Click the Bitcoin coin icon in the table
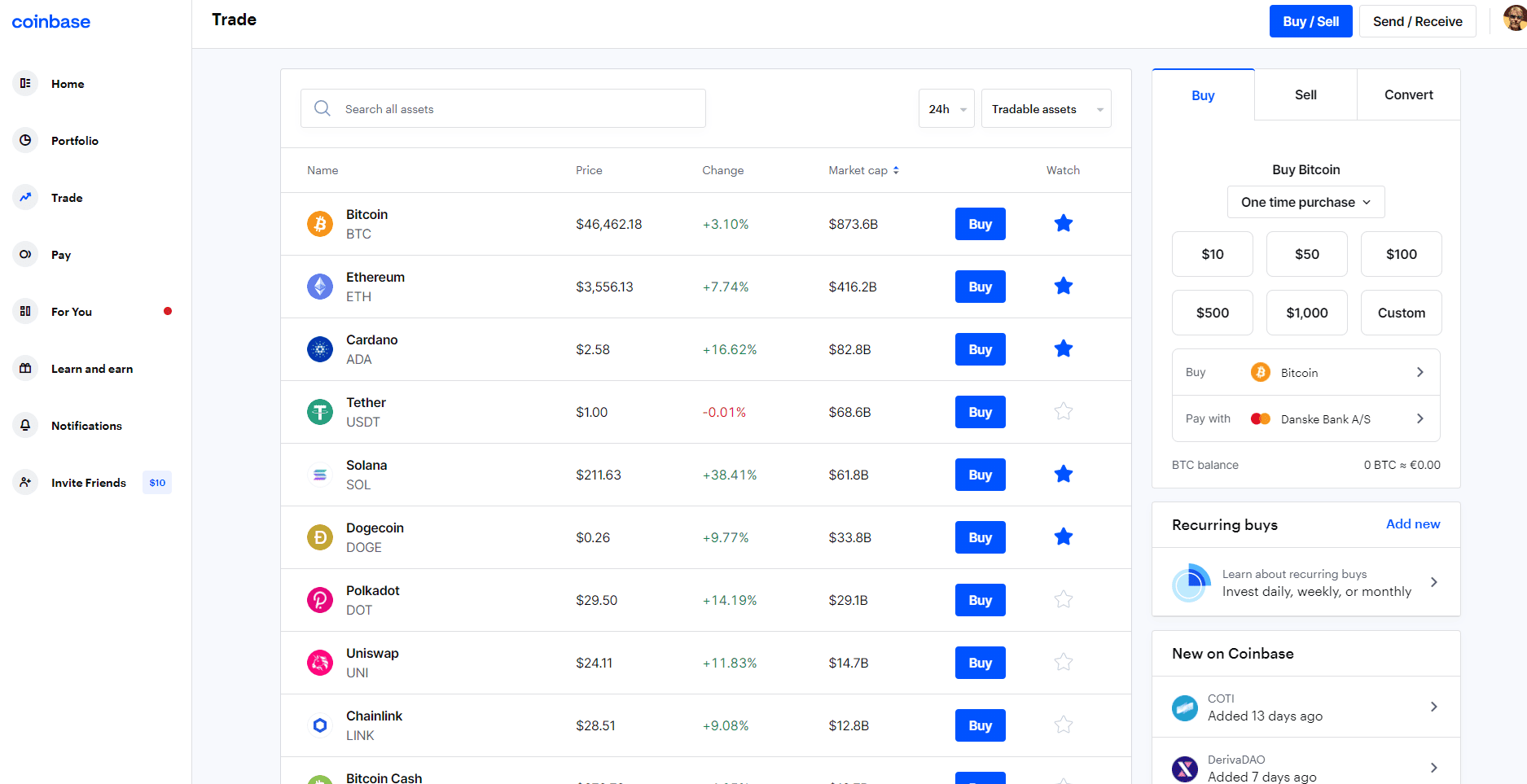1527x784 pixels. coord(320,224)
